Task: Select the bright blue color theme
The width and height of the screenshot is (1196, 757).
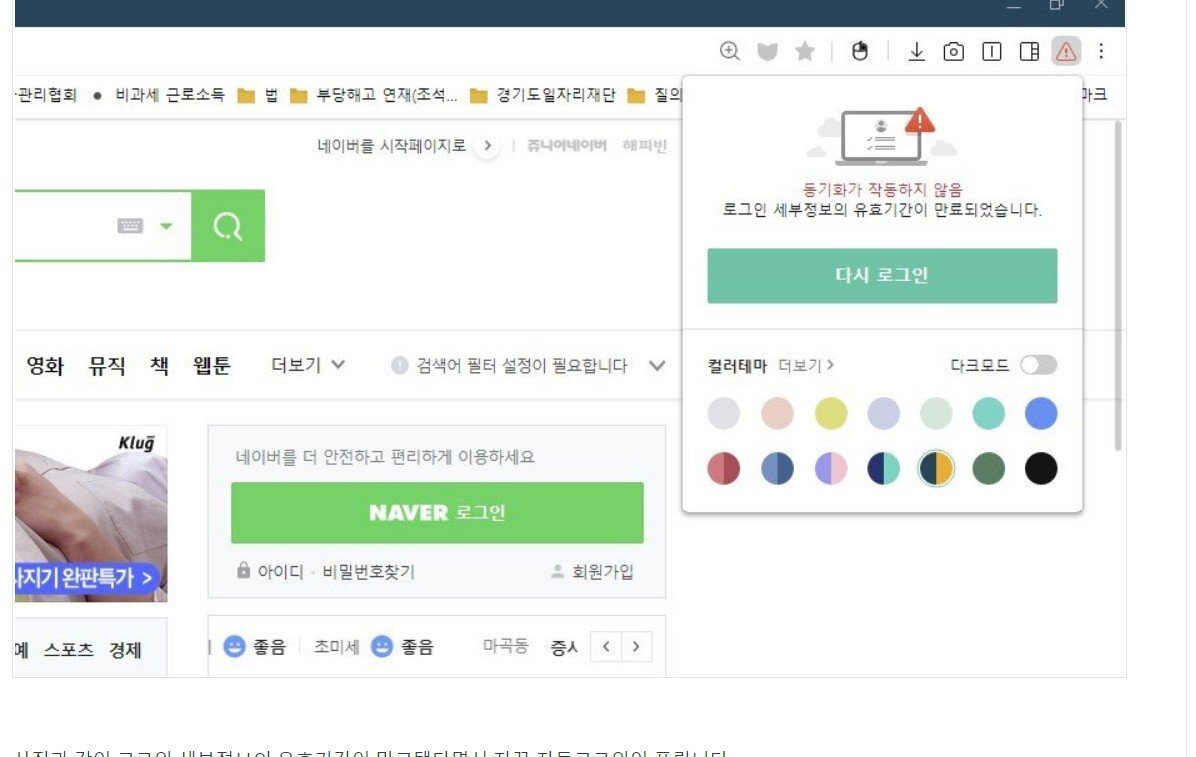Action: pyautogui.click(x=1041, y=414)
